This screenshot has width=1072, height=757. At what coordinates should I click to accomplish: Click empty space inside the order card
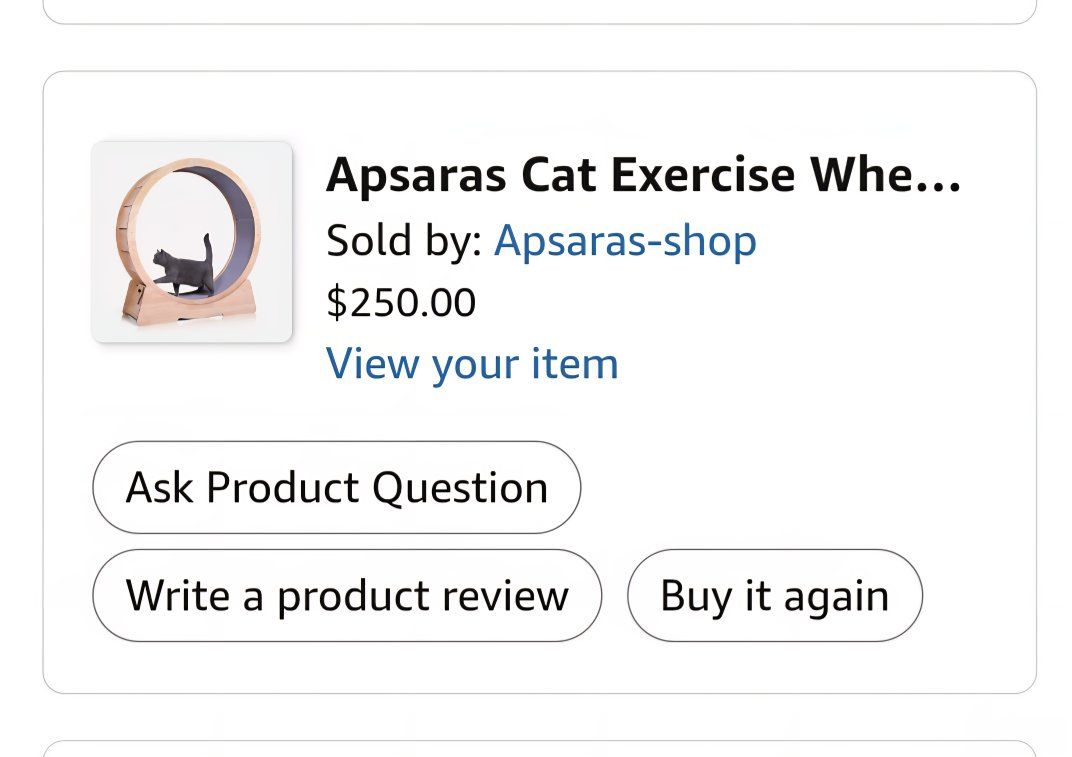point(820,420)
